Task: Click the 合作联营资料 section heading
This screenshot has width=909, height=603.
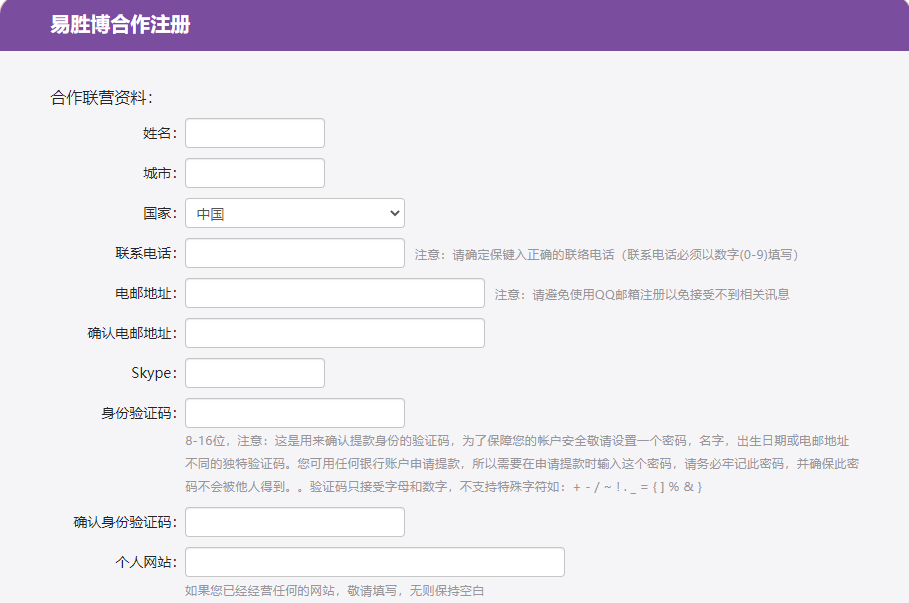Action: point(101,97)
